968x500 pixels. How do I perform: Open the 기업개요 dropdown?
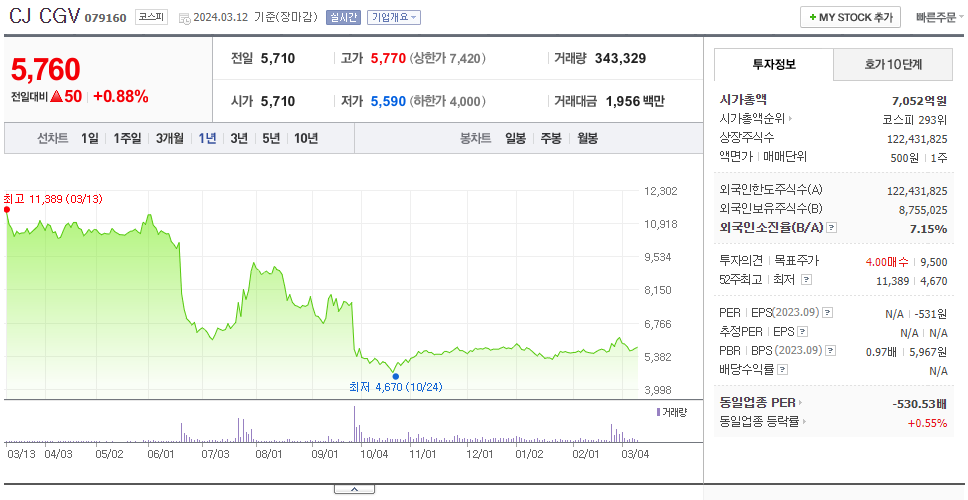(x=394, y=17)
